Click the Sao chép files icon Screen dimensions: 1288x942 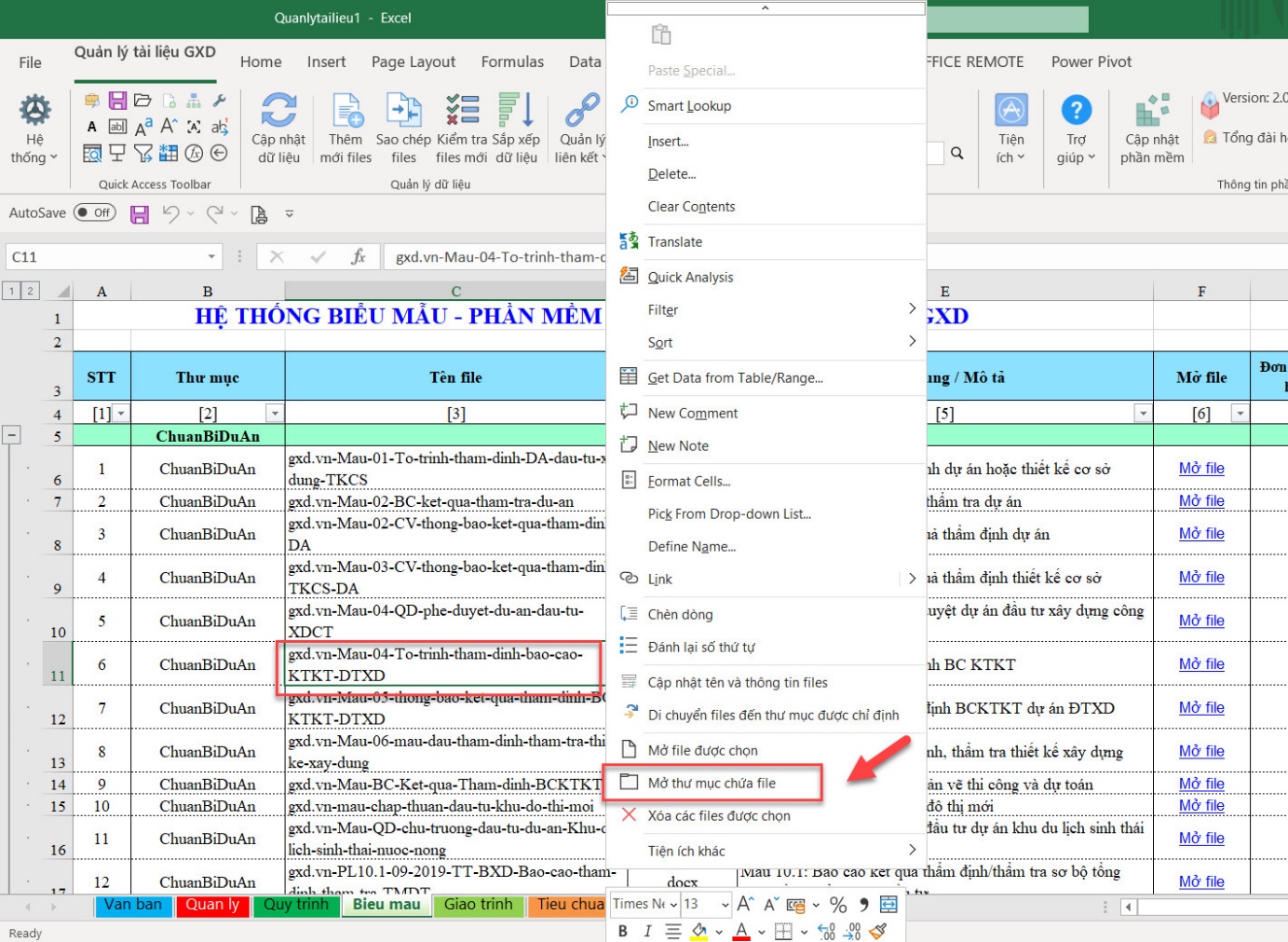[x=403, y=111]
